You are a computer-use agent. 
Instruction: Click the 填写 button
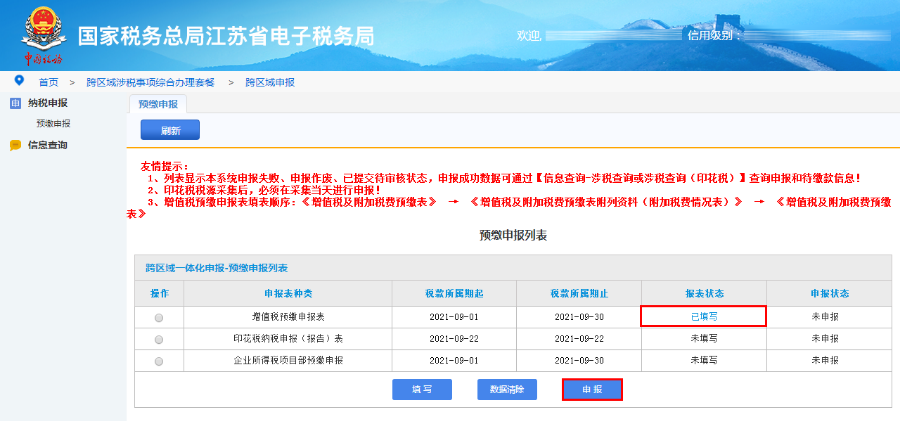pos(422,389)
